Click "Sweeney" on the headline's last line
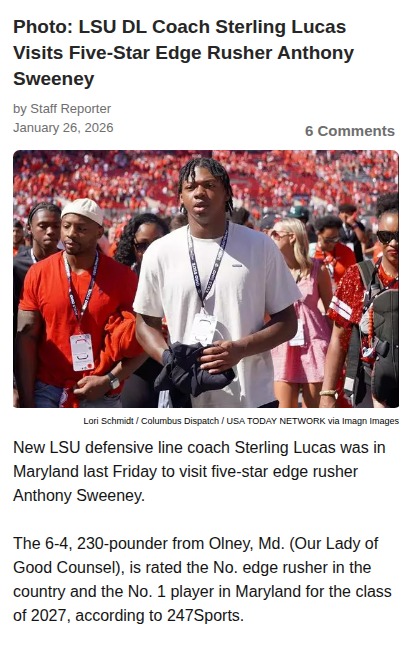 (x=54, y=79)
